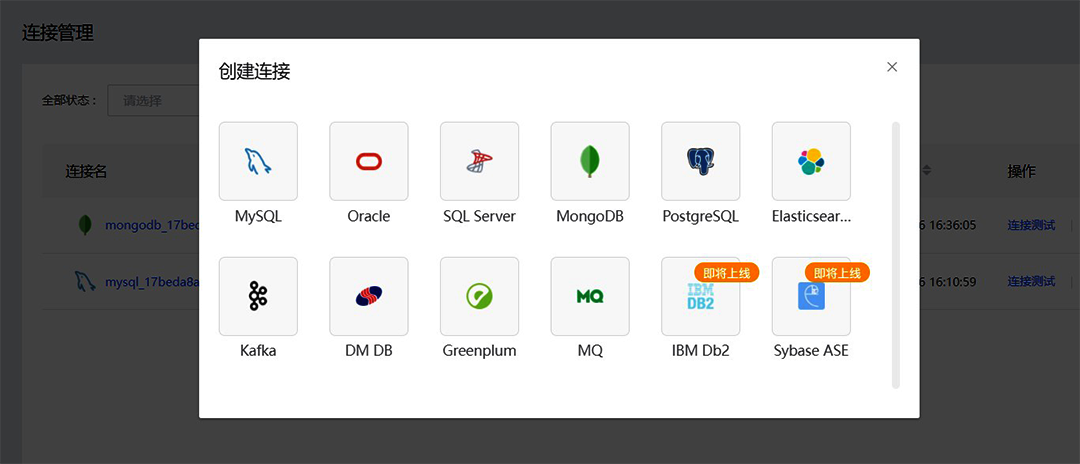The width and height of the screenshot is (1080, 464).
Task: Click the MySQL dolphin icon in table row
Action: 85,281
